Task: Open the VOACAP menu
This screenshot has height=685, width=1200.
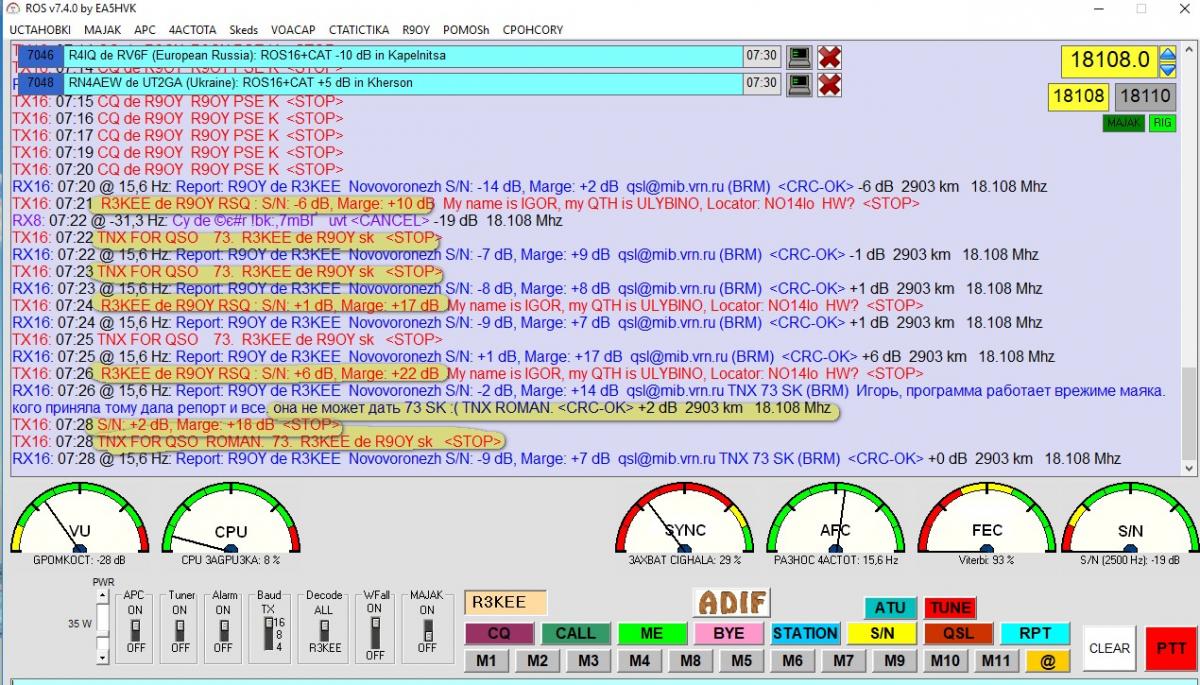Action: [292, 30]
